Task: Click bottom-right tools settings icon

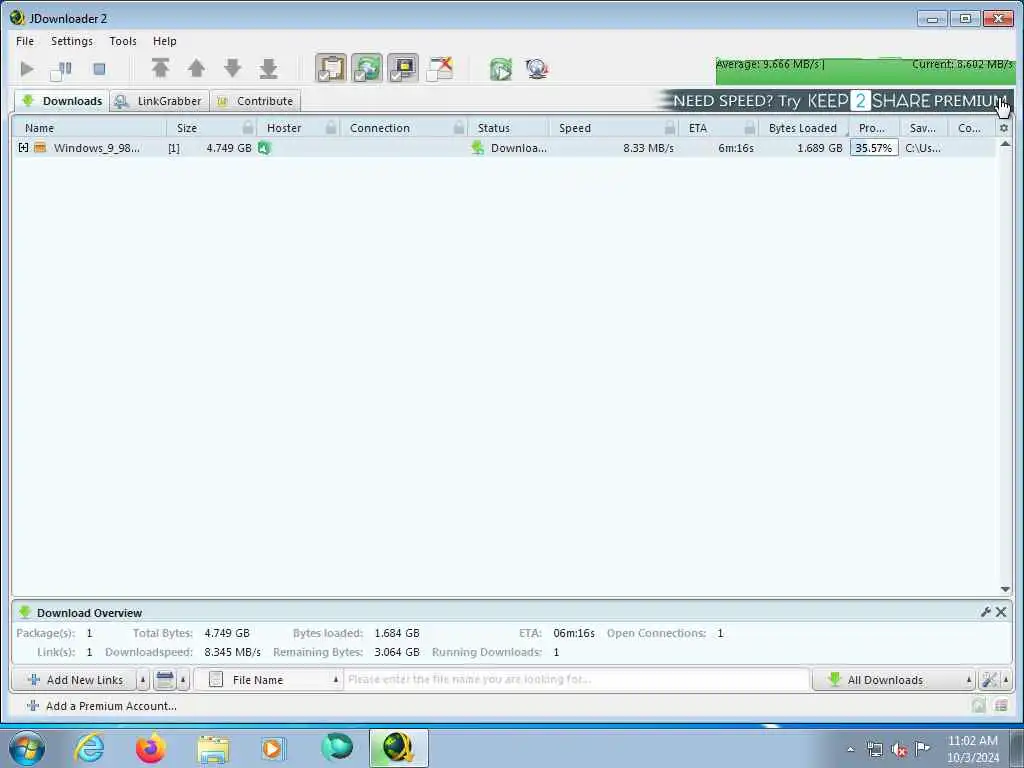Action: pyautogui.click(x=989, y=680)
